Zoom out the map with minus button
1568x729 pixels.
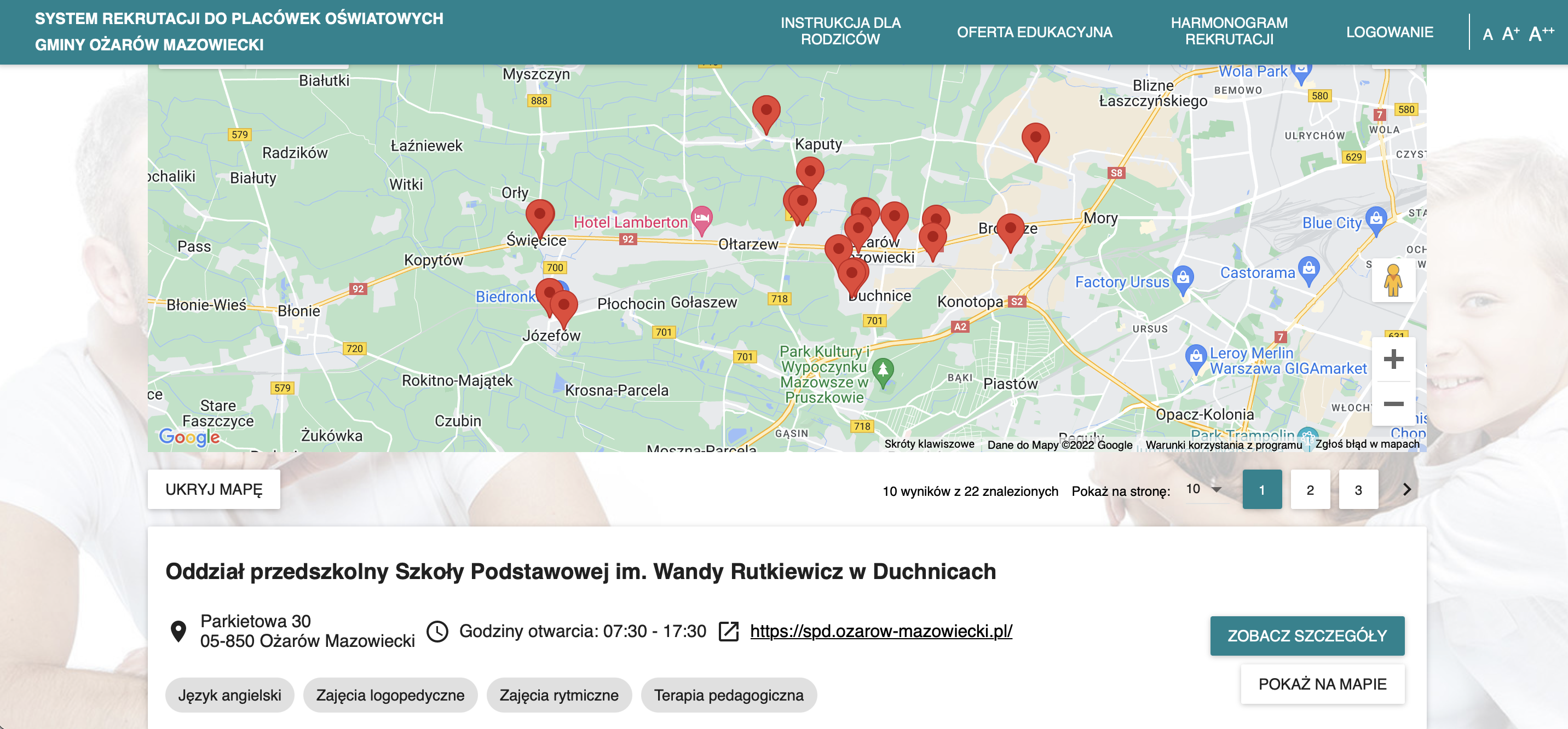click(x=1393, y=403)
